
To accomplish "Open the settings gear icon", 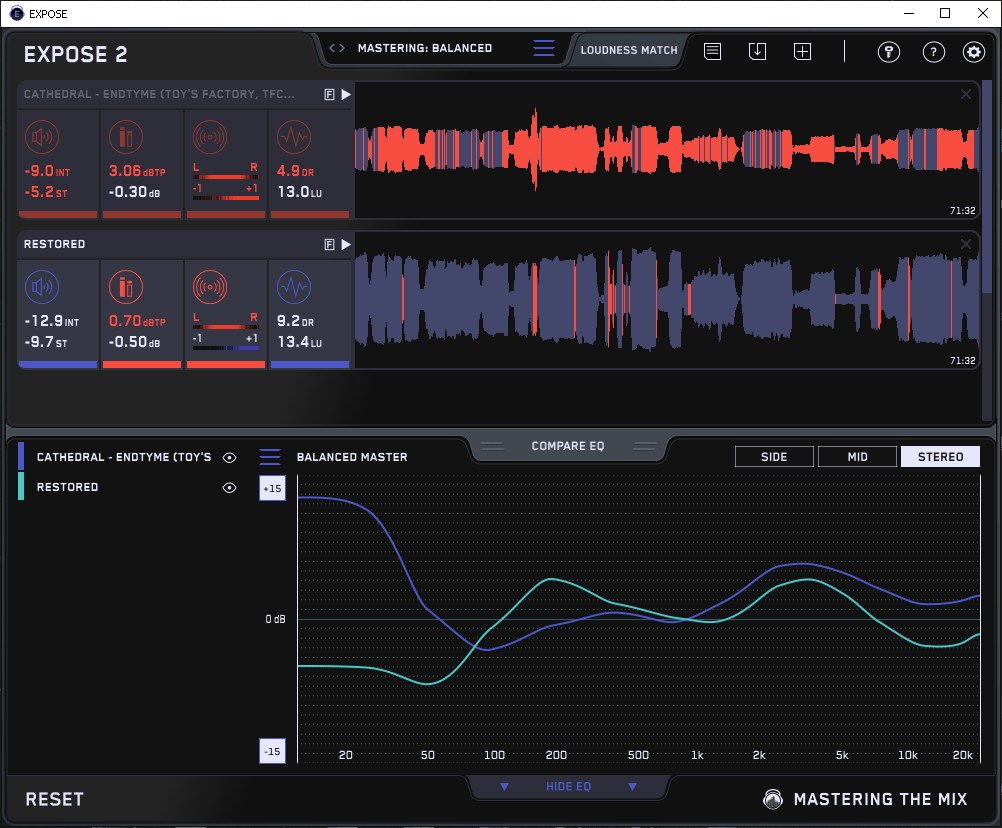I will (x=973, y=52).
